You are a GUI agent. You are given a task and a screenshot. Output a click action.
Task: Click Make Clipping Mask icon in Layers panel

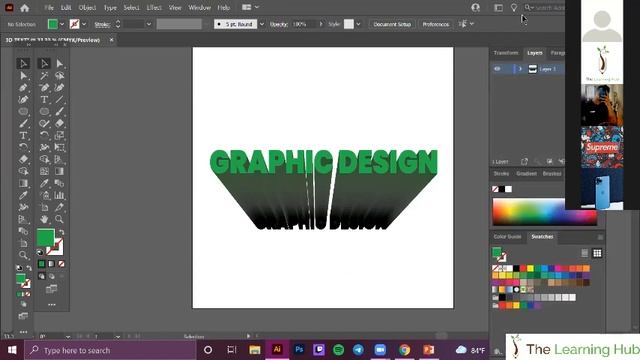[x=549, y=162]
